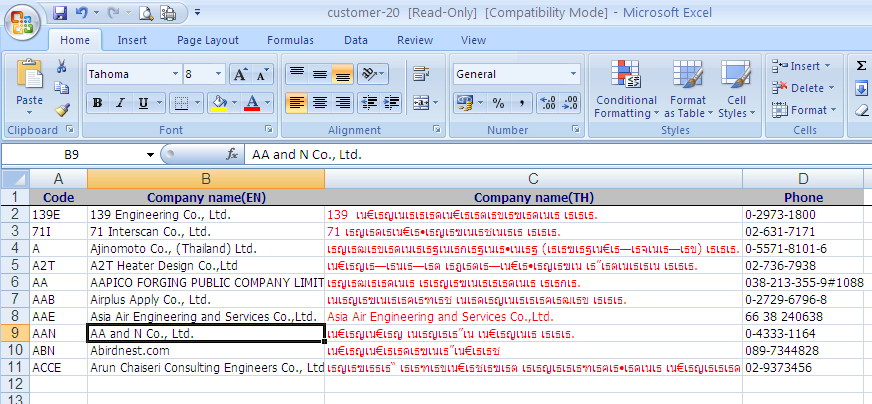The width and height of the screenshot is (872, 404).
Task: Merge and center cells
Action: tap(420, 103)
